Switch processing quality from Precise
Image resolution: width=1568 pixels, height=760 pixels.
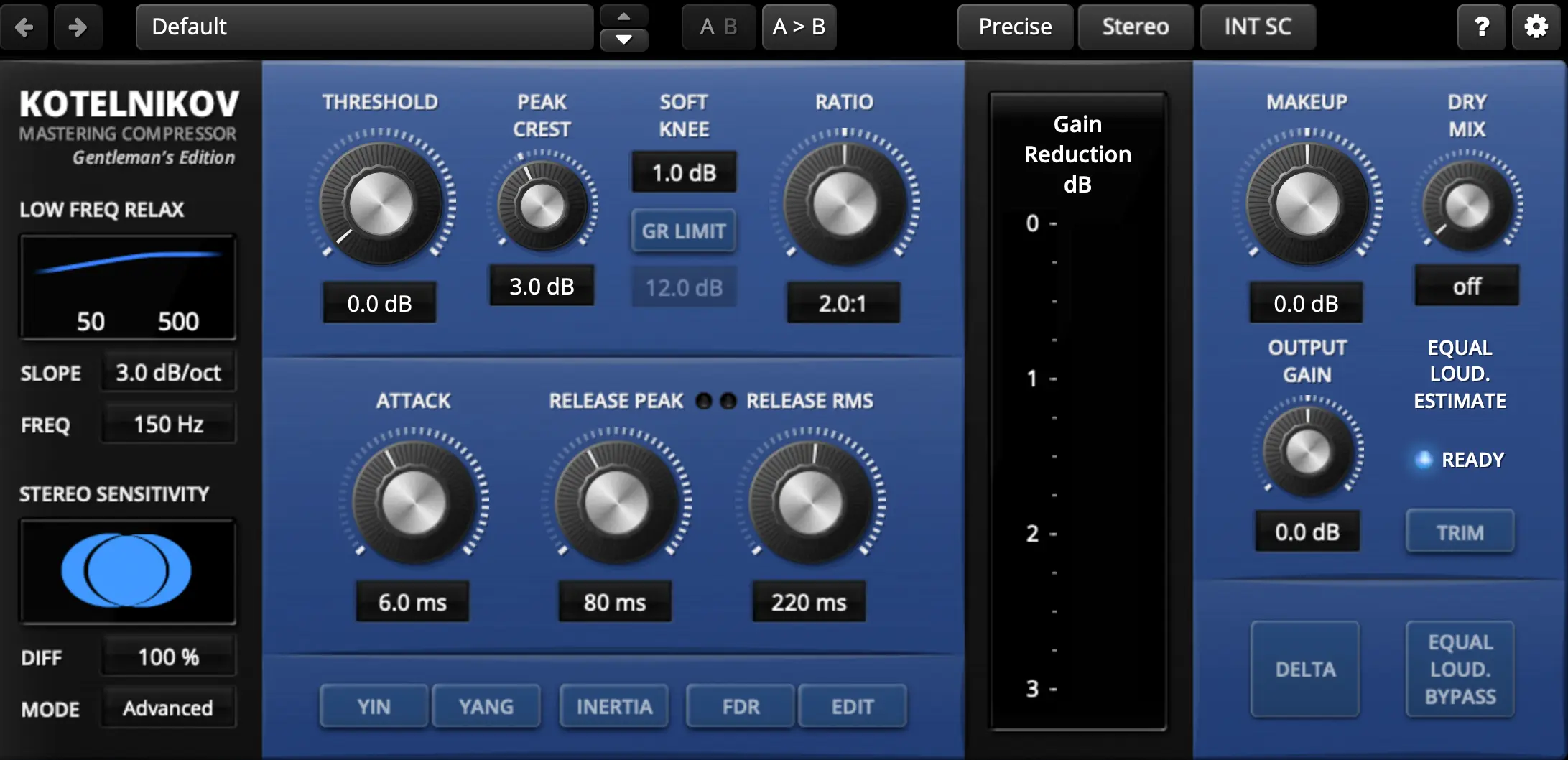(1014, 27)
